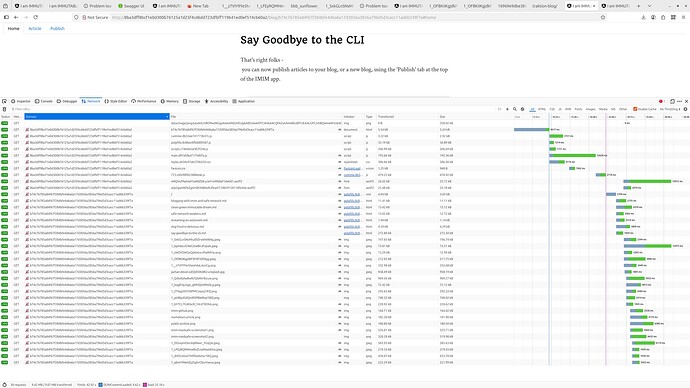Open the Application devtools tab

(x=244, y=101)
